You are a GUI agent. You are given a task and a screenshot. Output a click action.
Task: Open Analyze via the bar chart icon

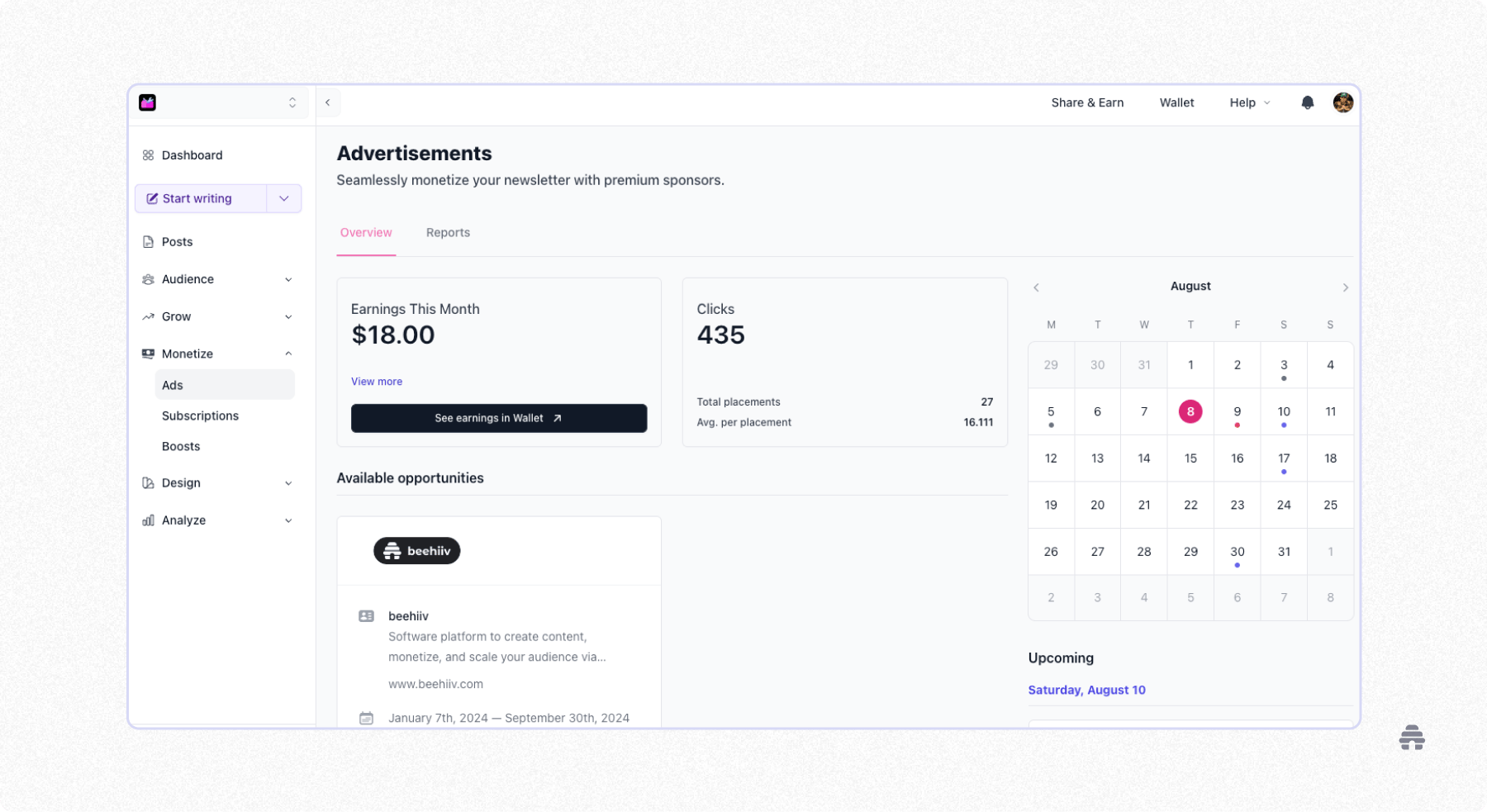point(148,520)
